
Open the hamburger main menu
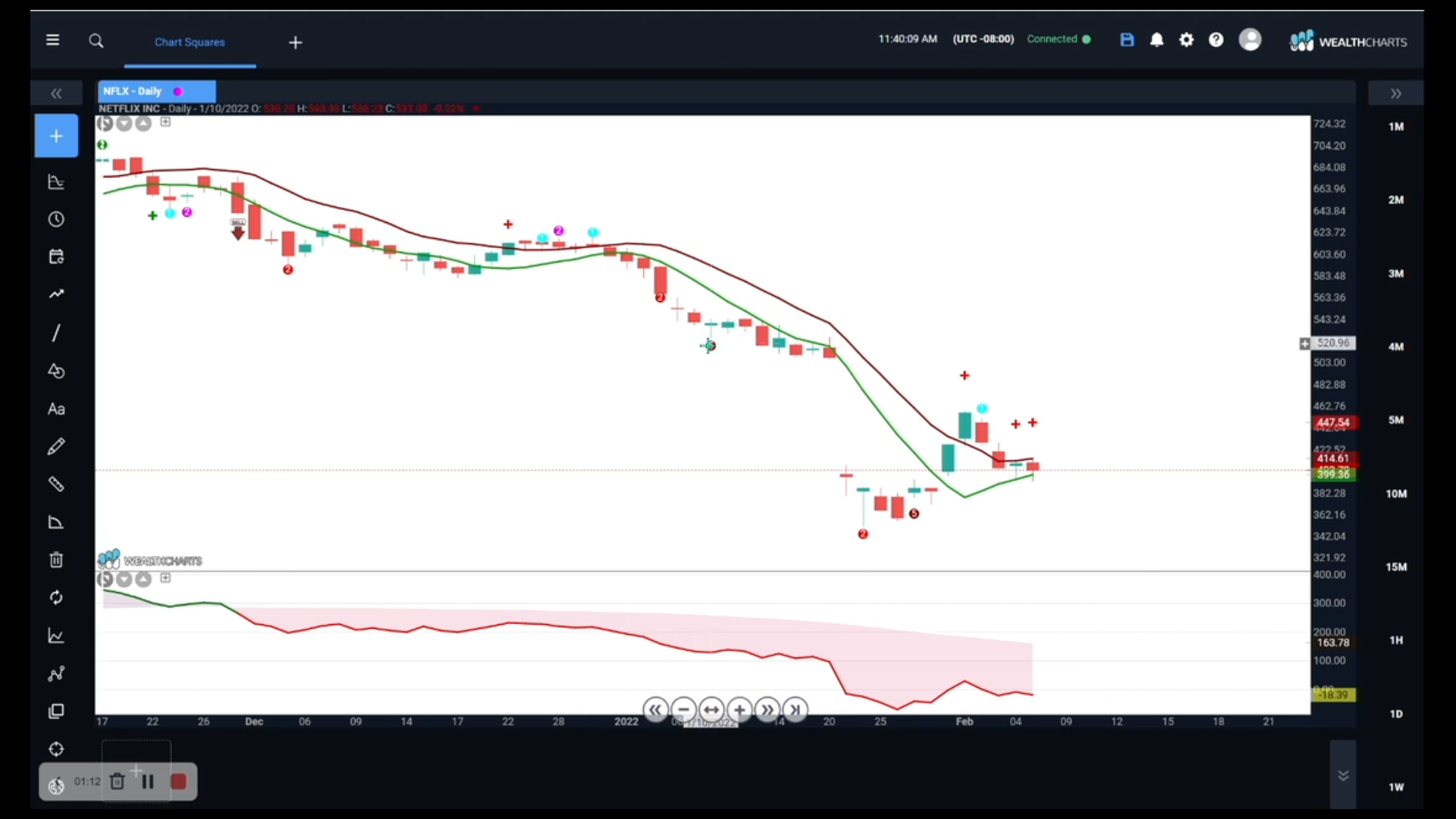(x=52, y=40)
